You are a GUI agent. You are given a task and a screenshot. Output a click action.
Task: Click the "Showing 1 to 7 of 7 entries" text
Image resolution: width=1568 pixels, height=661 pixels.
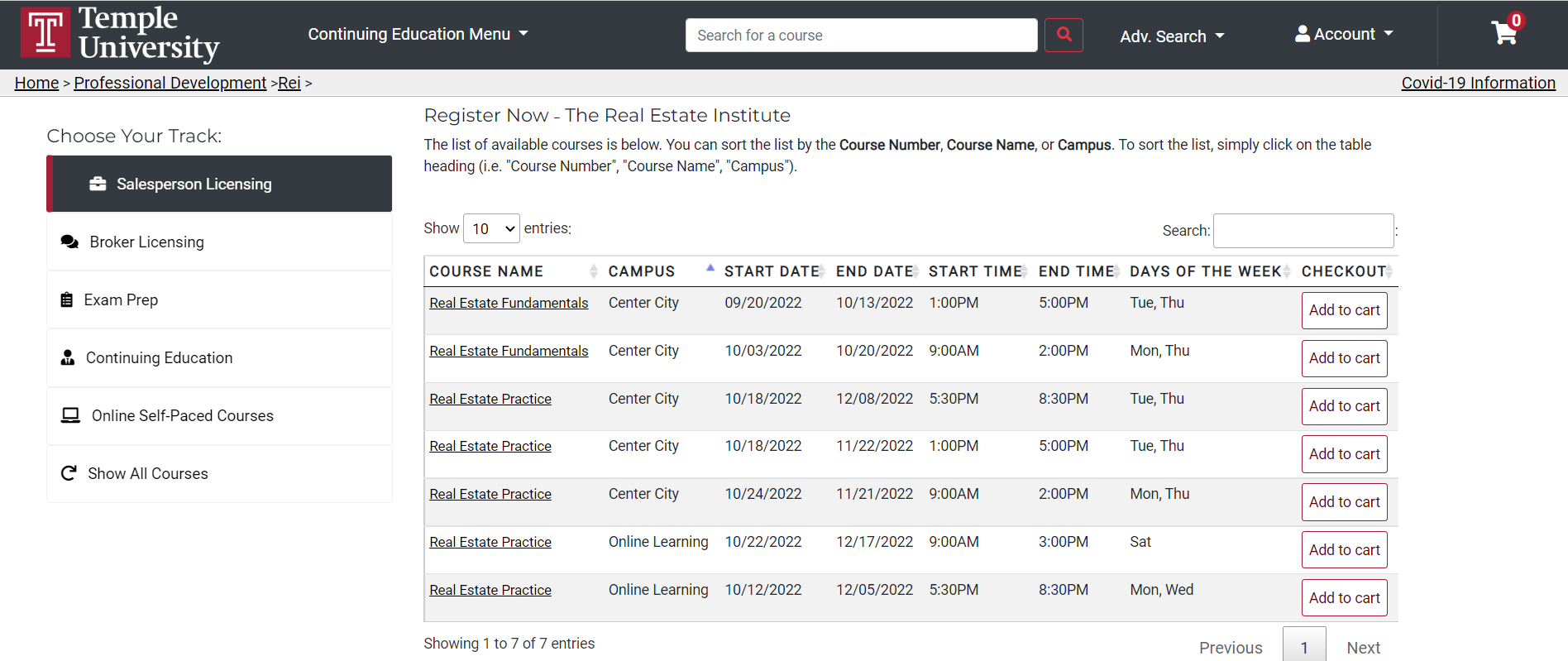click(x=509, y=644)
